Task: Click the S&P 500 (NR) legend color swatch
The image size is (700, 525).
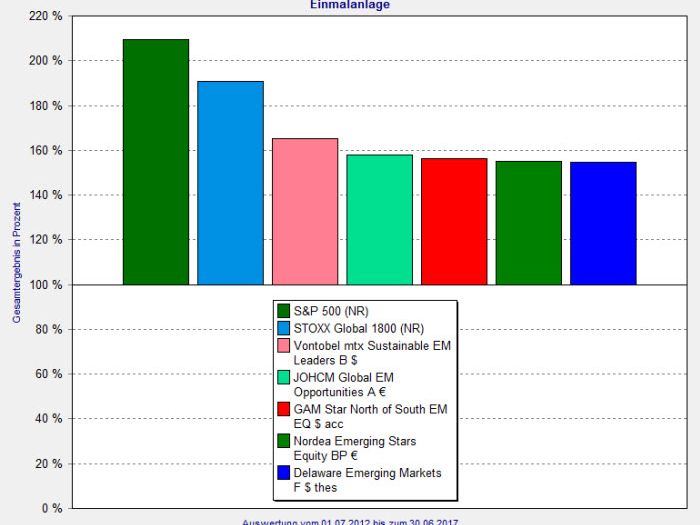Action: [x=284, y=311]
